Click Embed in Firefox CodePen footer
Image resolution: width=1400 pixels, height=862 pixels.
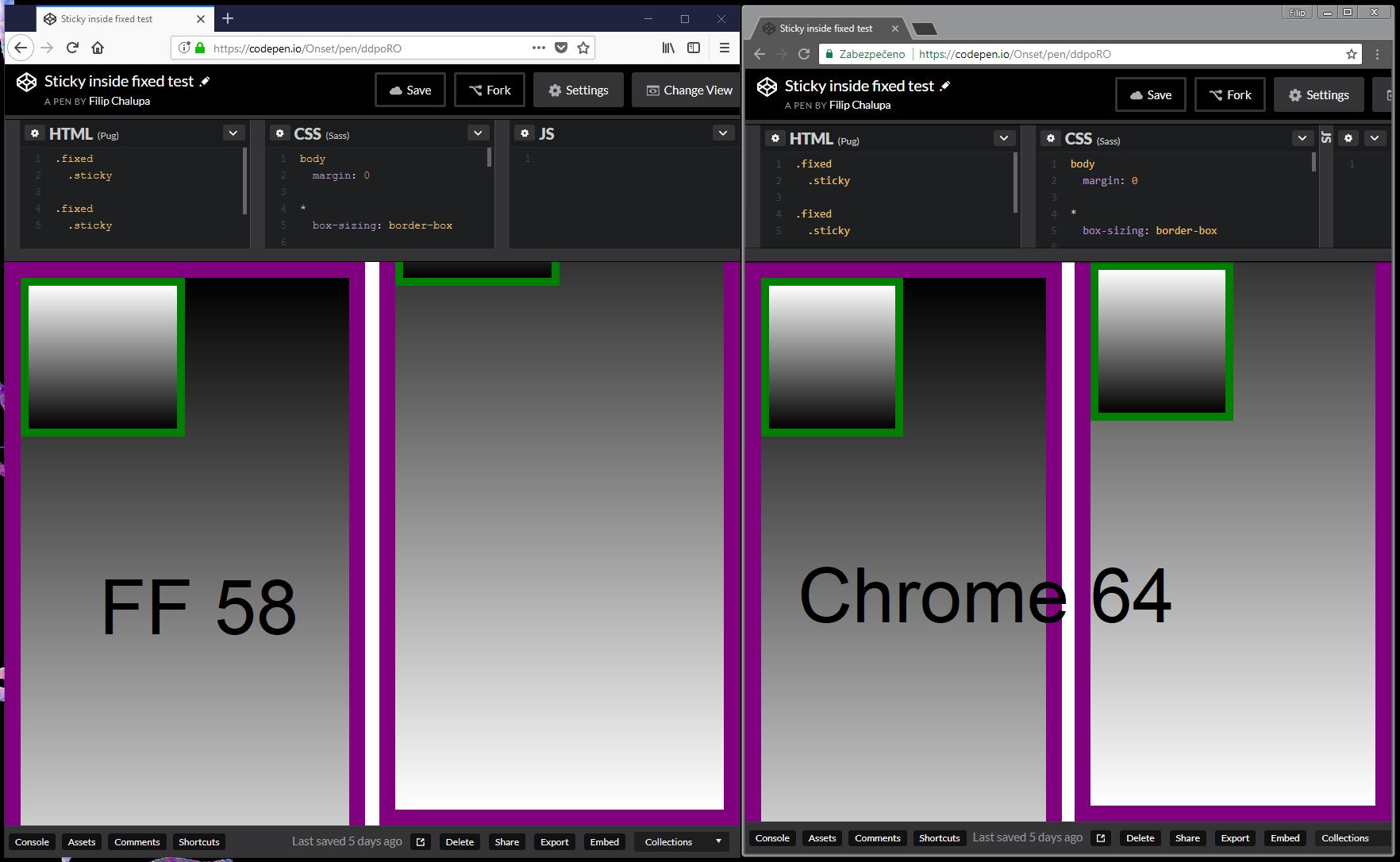pos(604,841)
